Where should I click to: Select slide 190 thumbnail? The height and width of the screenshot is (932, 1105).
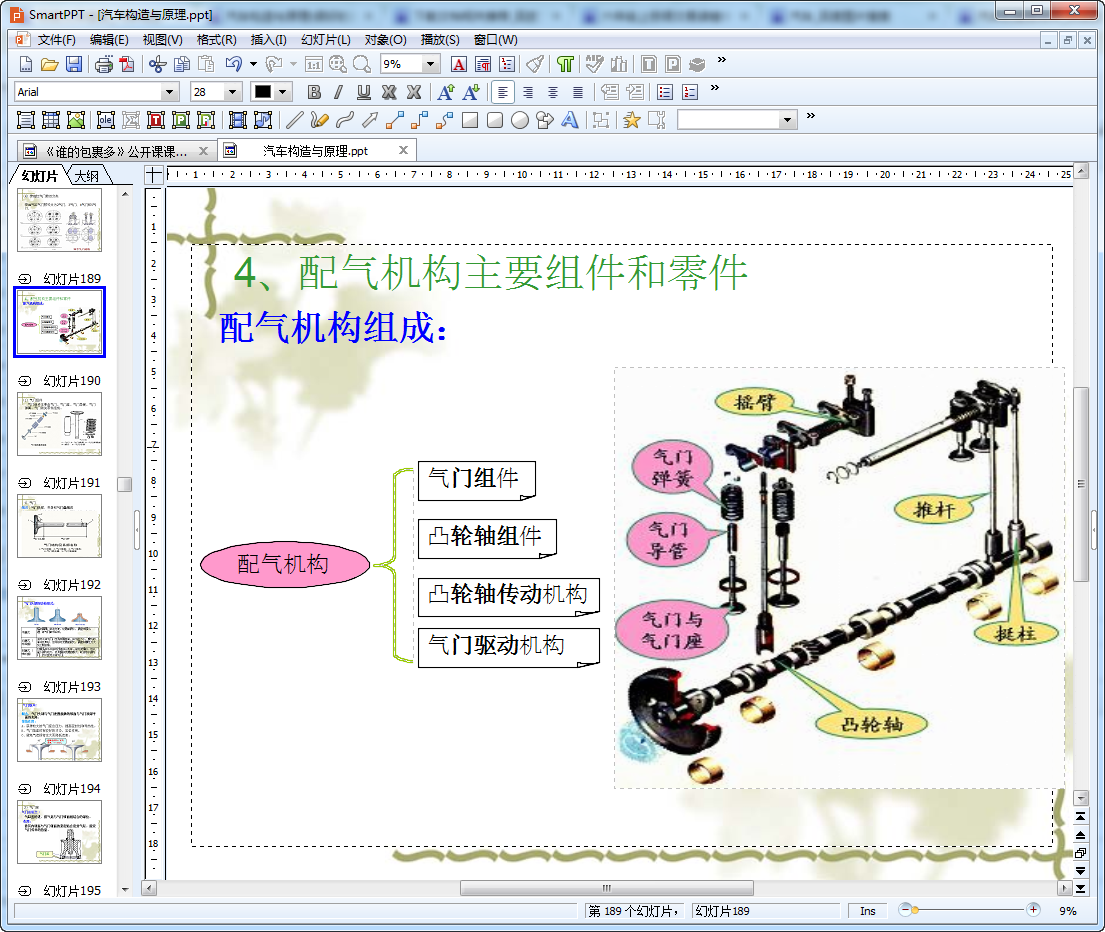pyautogui.click(x=59, y=424)
